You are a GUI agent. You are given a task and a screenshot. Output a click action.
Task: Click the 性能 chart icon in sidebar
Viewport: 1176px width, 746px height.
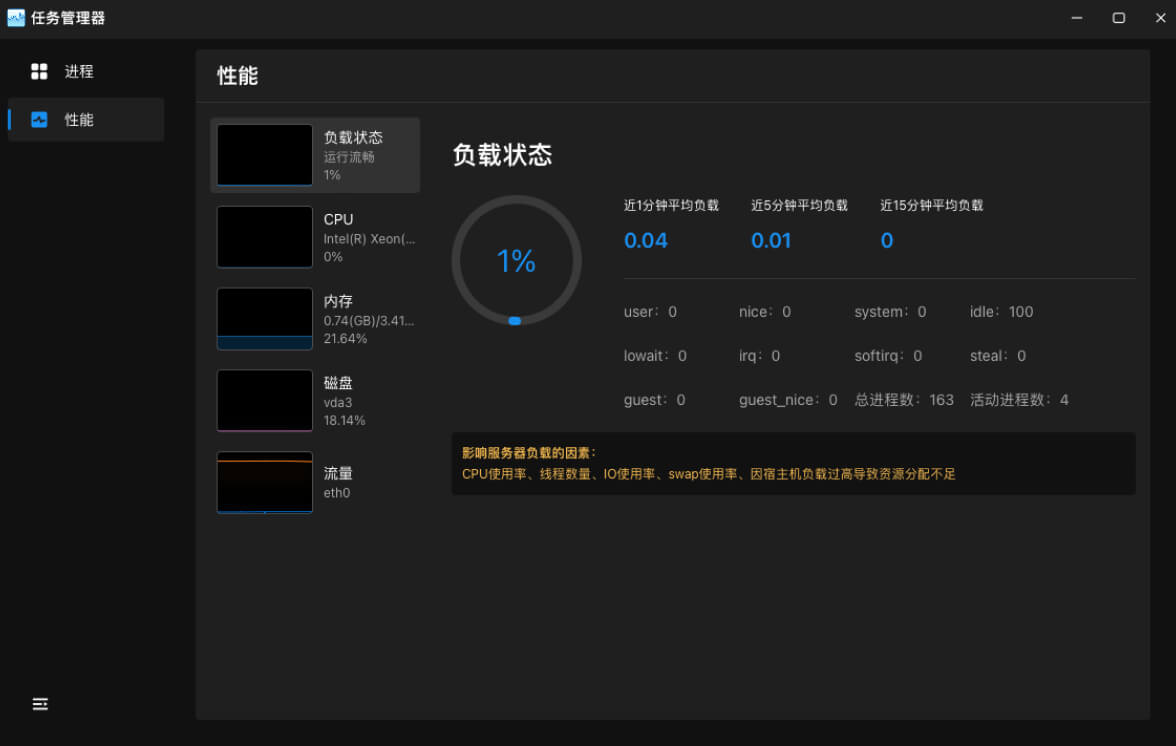(x=39, y=119)
